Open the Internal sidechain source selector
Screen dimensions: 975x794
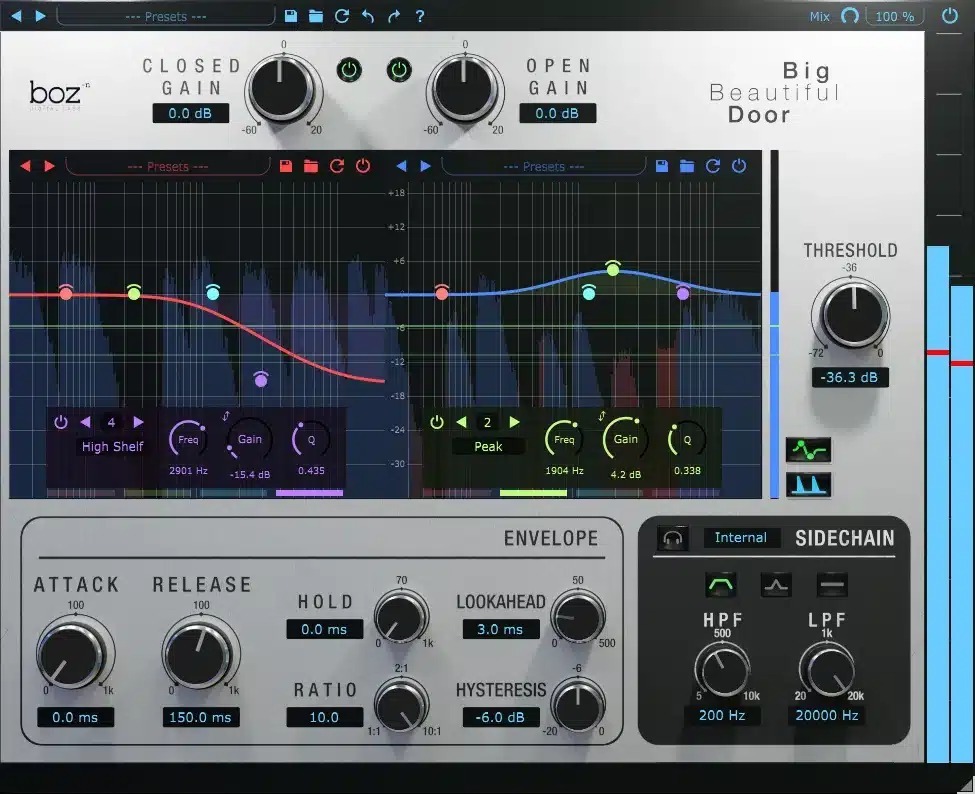coord(742,537)
